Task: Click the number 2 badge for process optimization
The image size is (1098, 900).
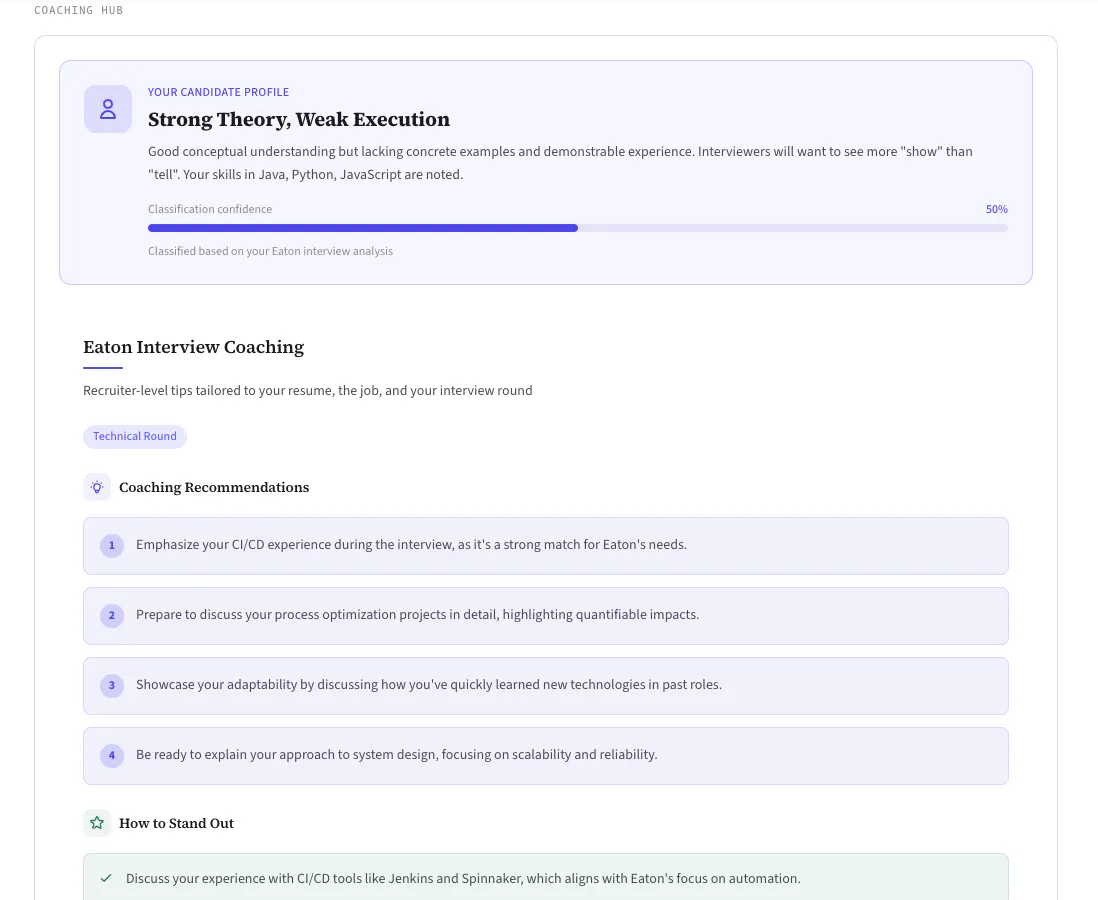Action: click(x=111, y=615)
